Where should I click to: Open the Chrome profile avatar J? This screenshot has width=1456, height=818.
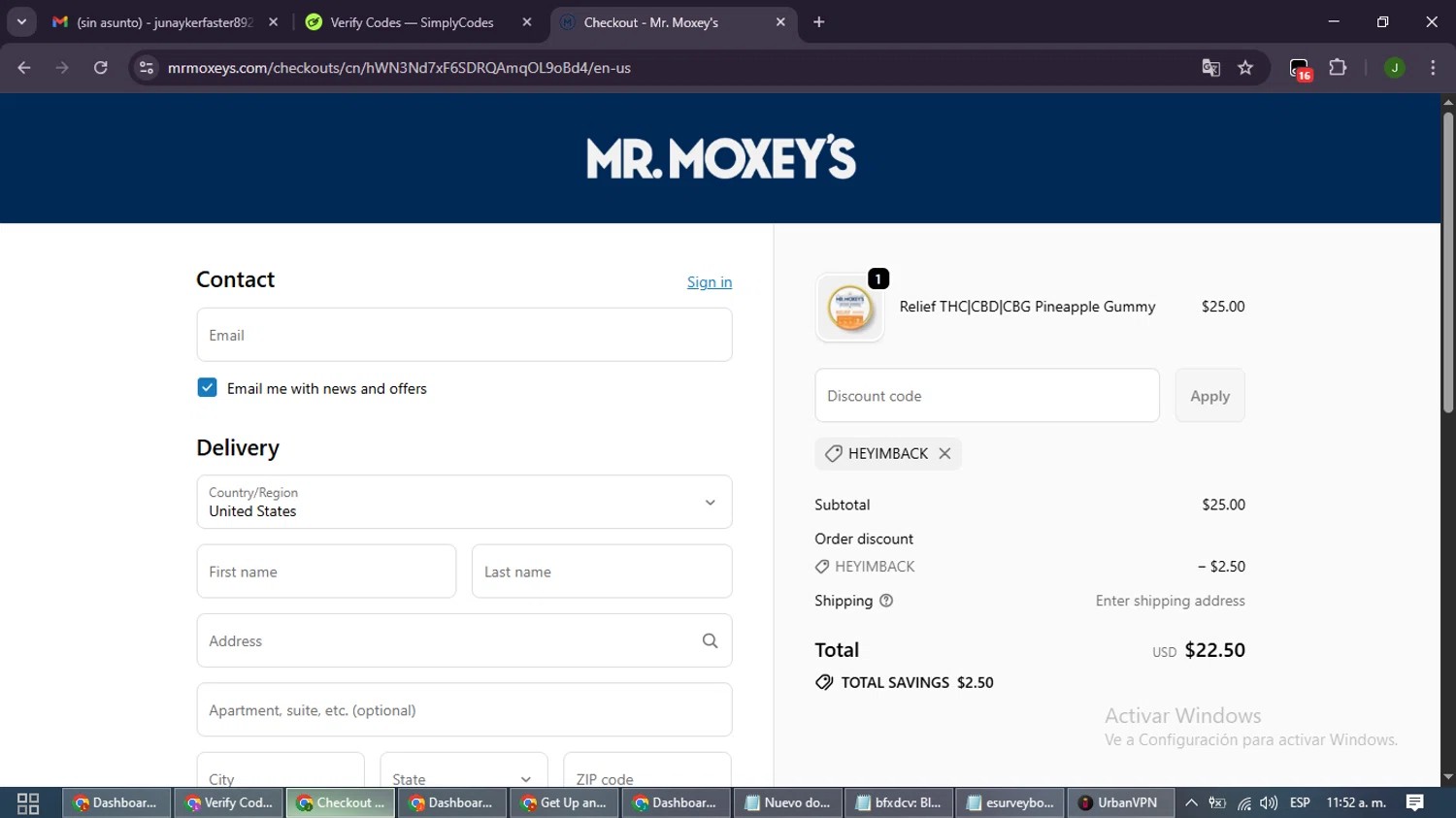(x=1394, y=68)
